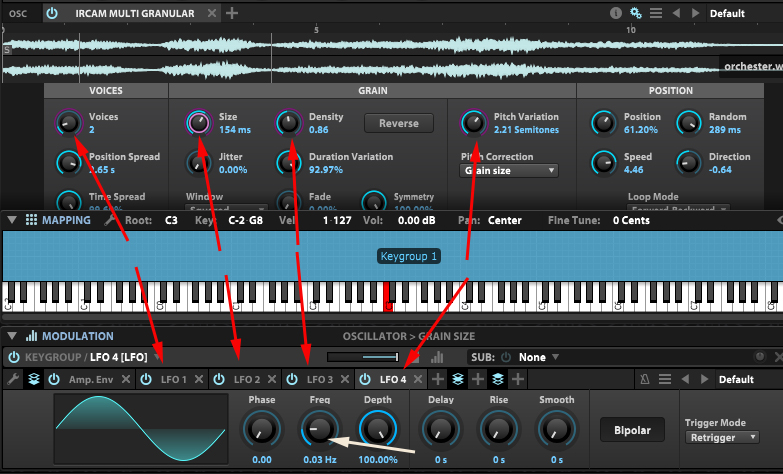Screen dimensions: 783x474
Task: Add modulator with plus after LFO 4
Action: (x=438, y=380)
